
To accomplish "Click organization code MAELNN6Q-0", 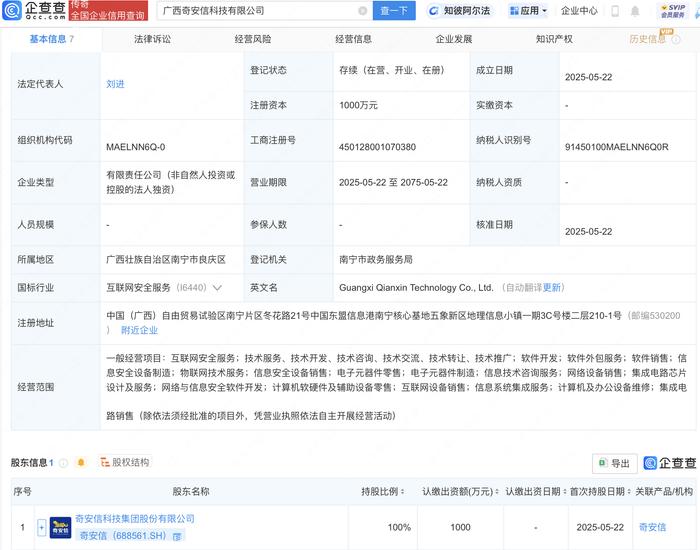I will (x=135, y=147).
